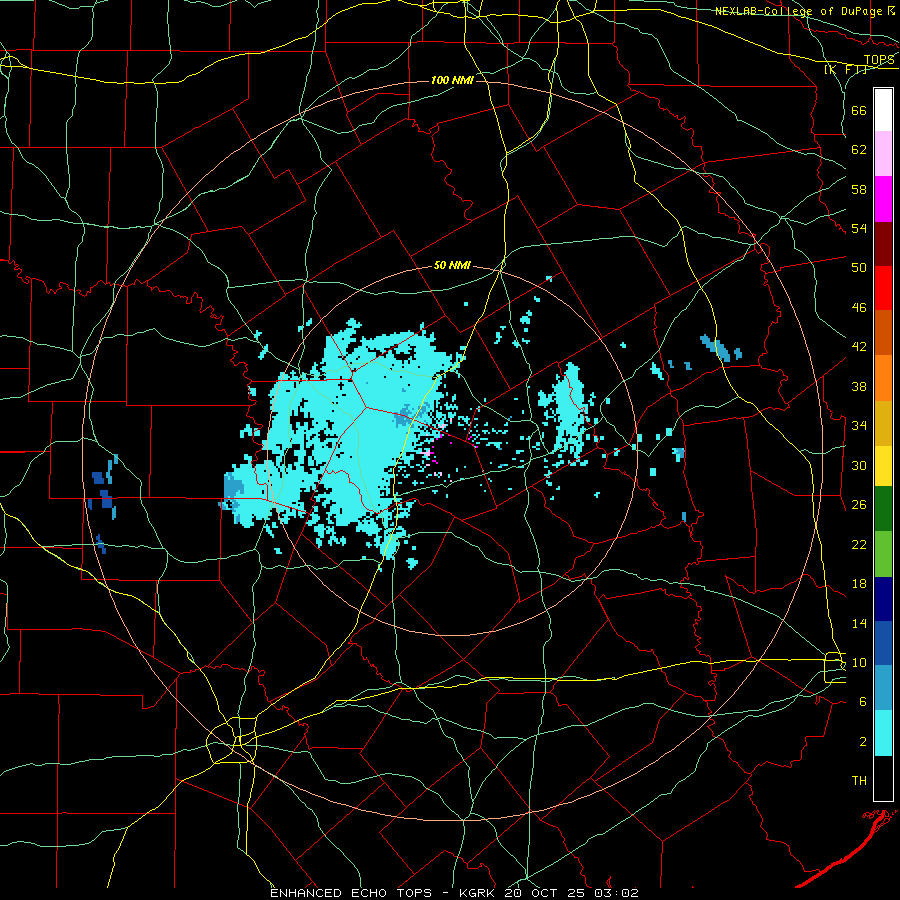Click the 26 value on legend scale
This screenshot has height=900, width=900.
click(859, 505)
